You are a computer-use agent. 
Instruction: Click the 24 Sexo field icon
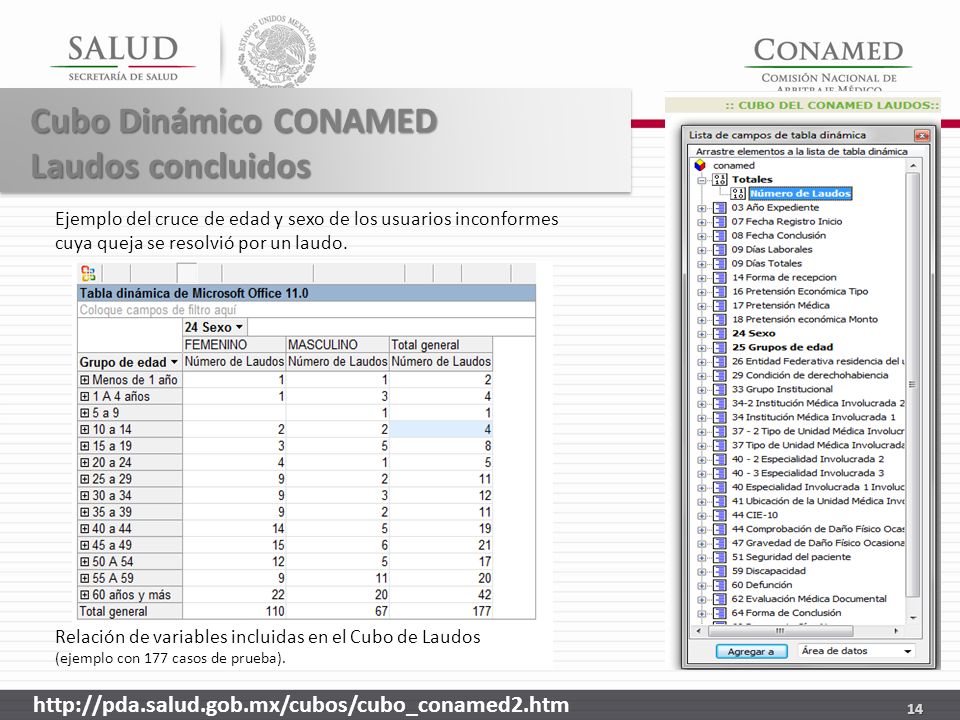(720, 334)
